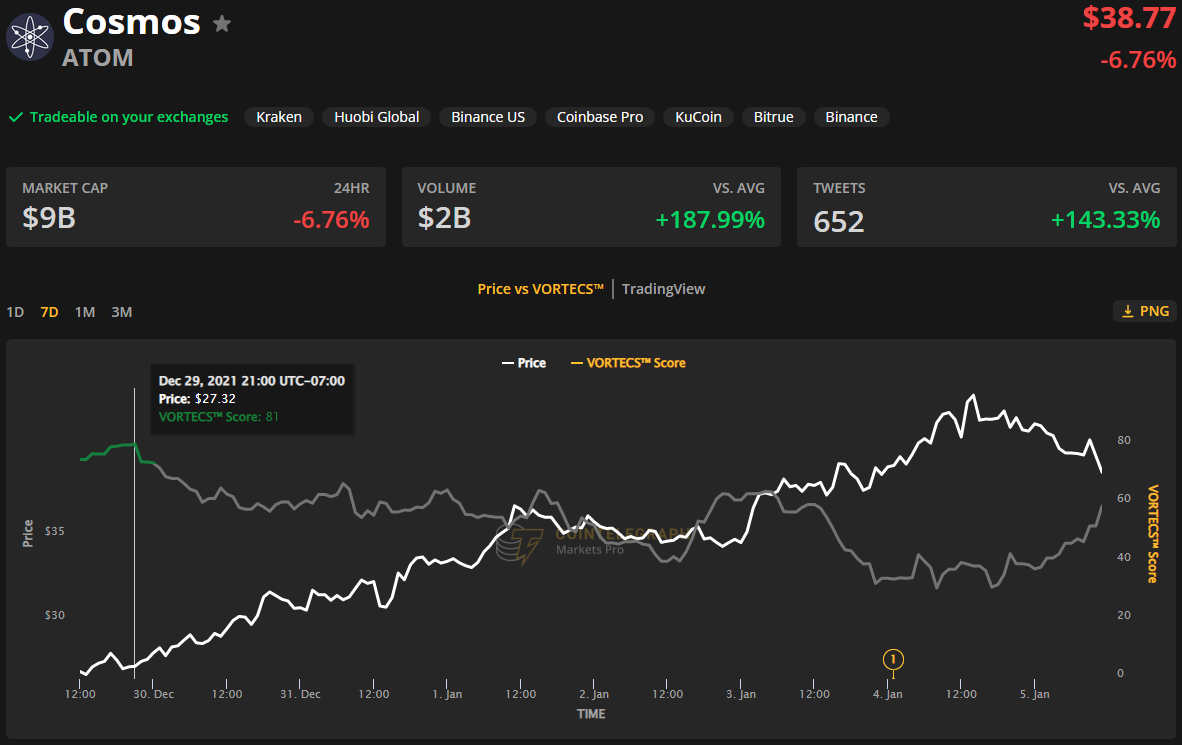This screenshot has width=1182, height=745.
Task: Click the Market Cap stats card
Action: (x=196, y=207)
